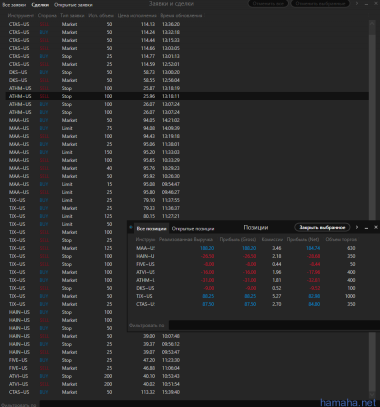Open the Открытые заявки tab
The width and height of the screenshot is (380, 407).
coord(73,5)
